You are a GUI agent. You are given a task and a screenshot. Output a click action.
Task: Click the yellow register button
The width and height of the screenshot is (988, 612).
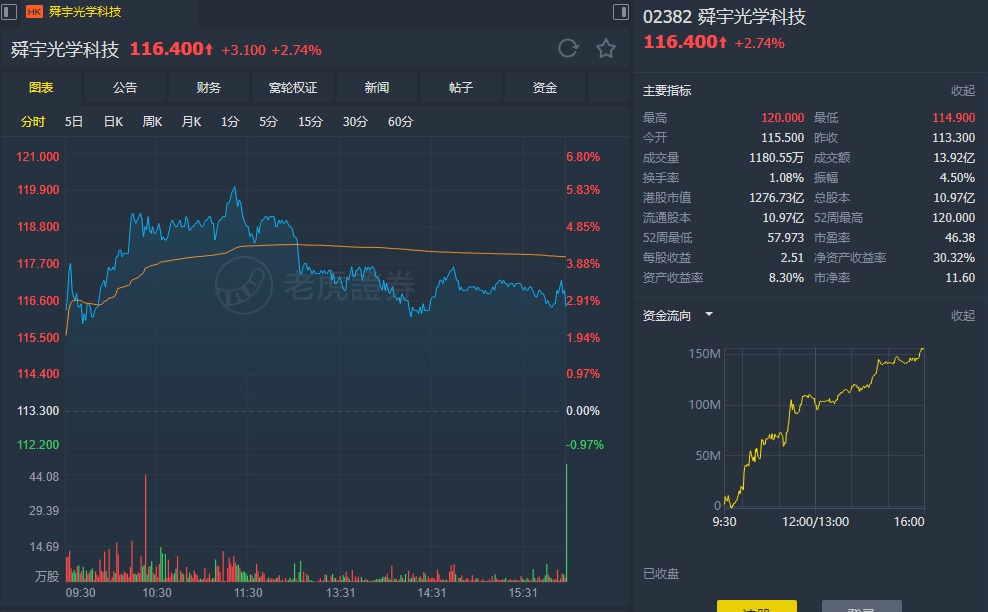point(756,606)
